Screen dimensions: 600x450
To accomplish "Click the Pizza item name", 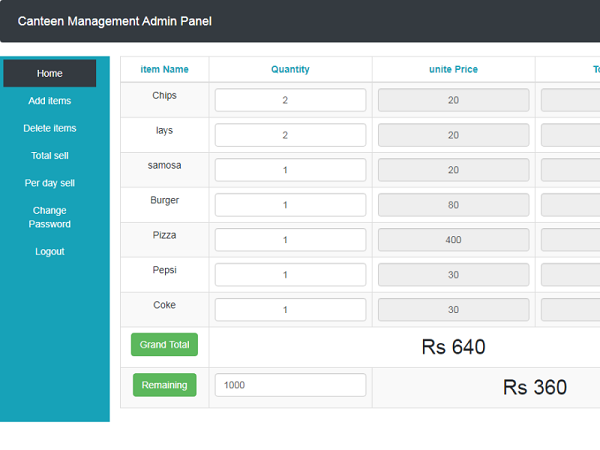I will pyautogui.click(x=165, y=235).
